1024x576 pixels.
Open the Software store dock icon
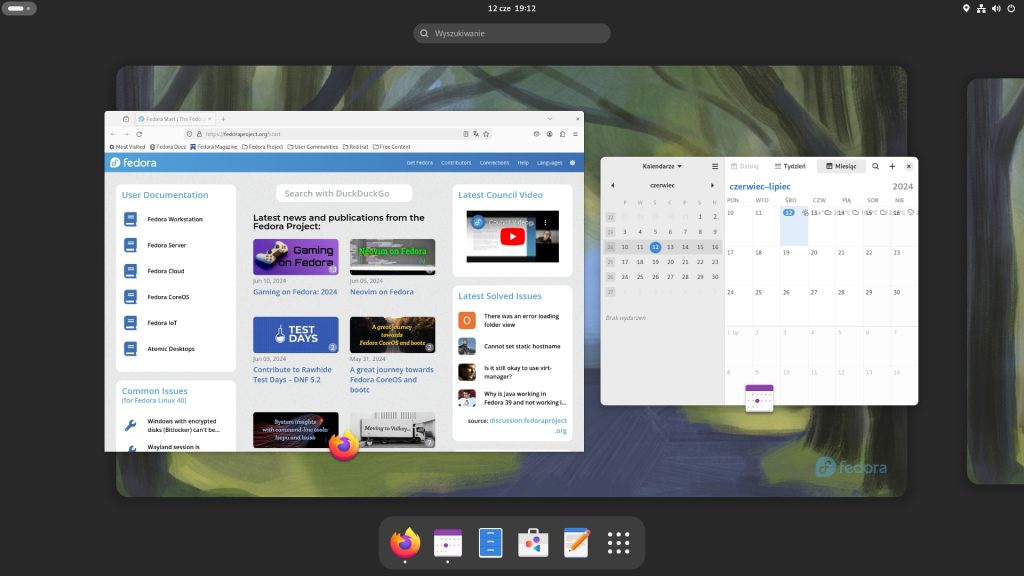point(533,543)
